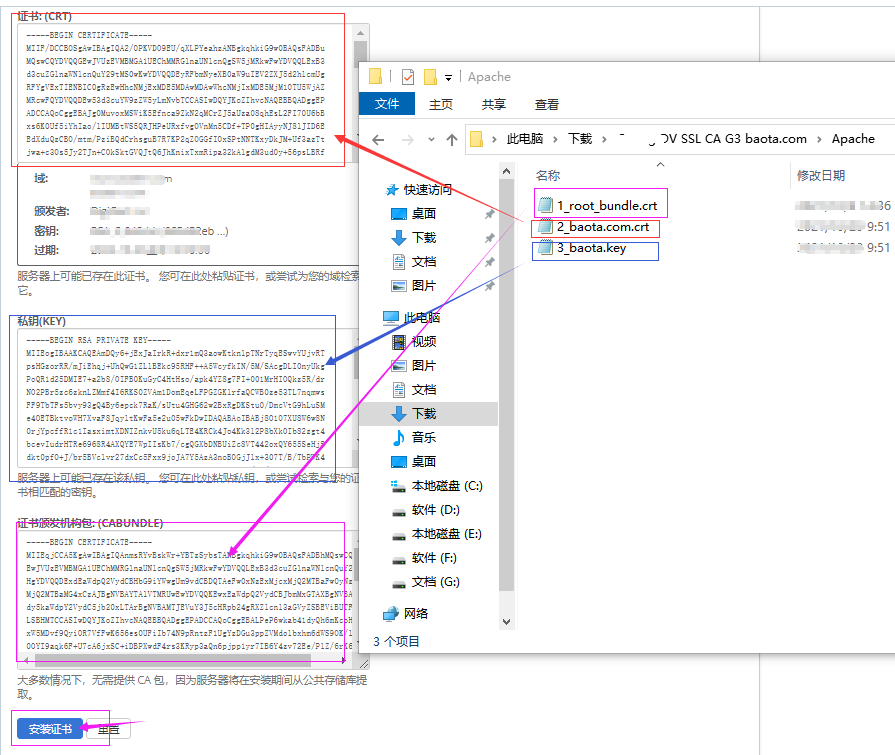895x755 pixels.
Task: Select file 2_baota.com.crt
Action: pos(595,227)
